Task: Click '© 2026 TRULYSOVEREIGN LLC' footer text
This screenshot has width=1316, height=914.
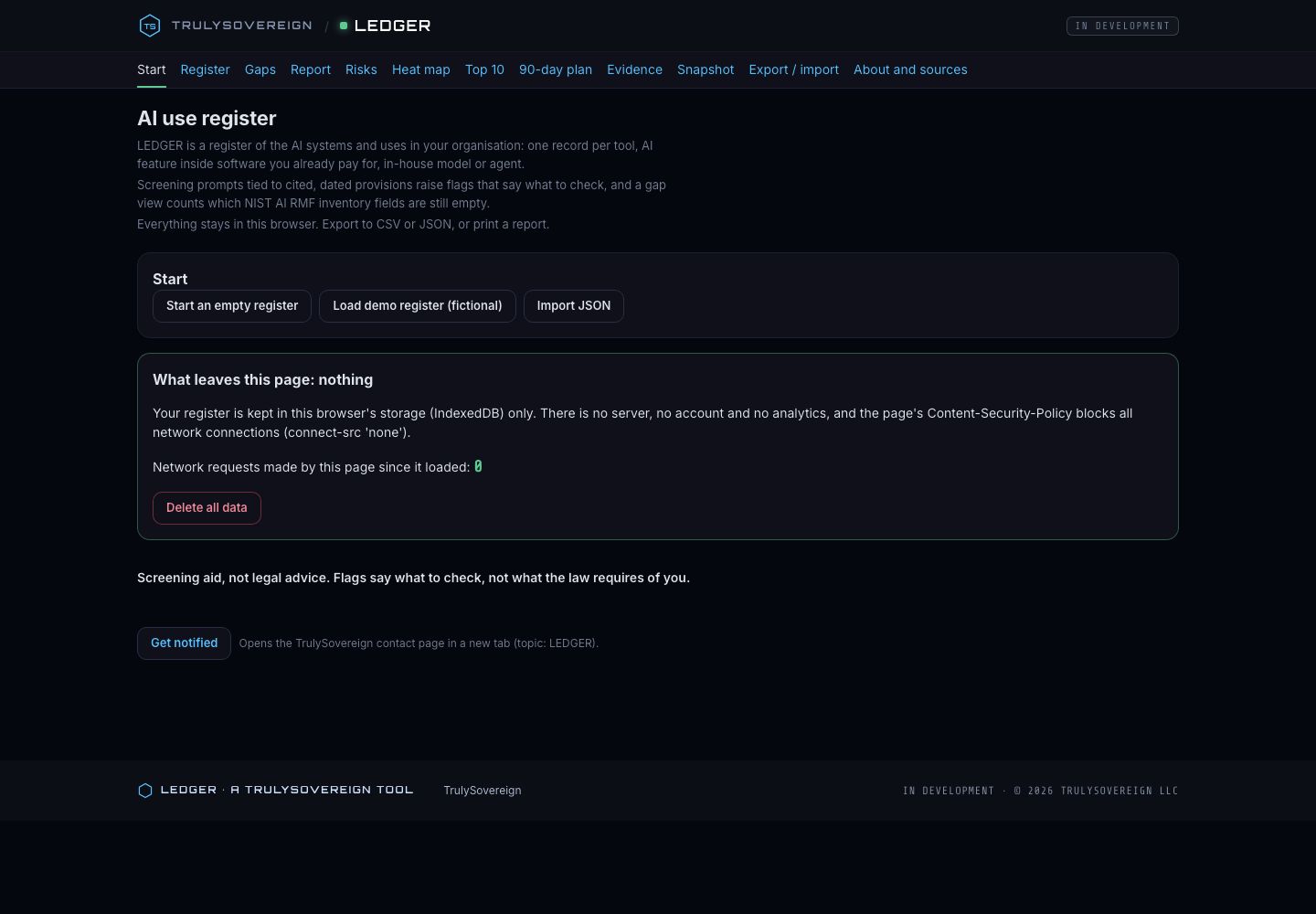Action: coord(1096,791)
